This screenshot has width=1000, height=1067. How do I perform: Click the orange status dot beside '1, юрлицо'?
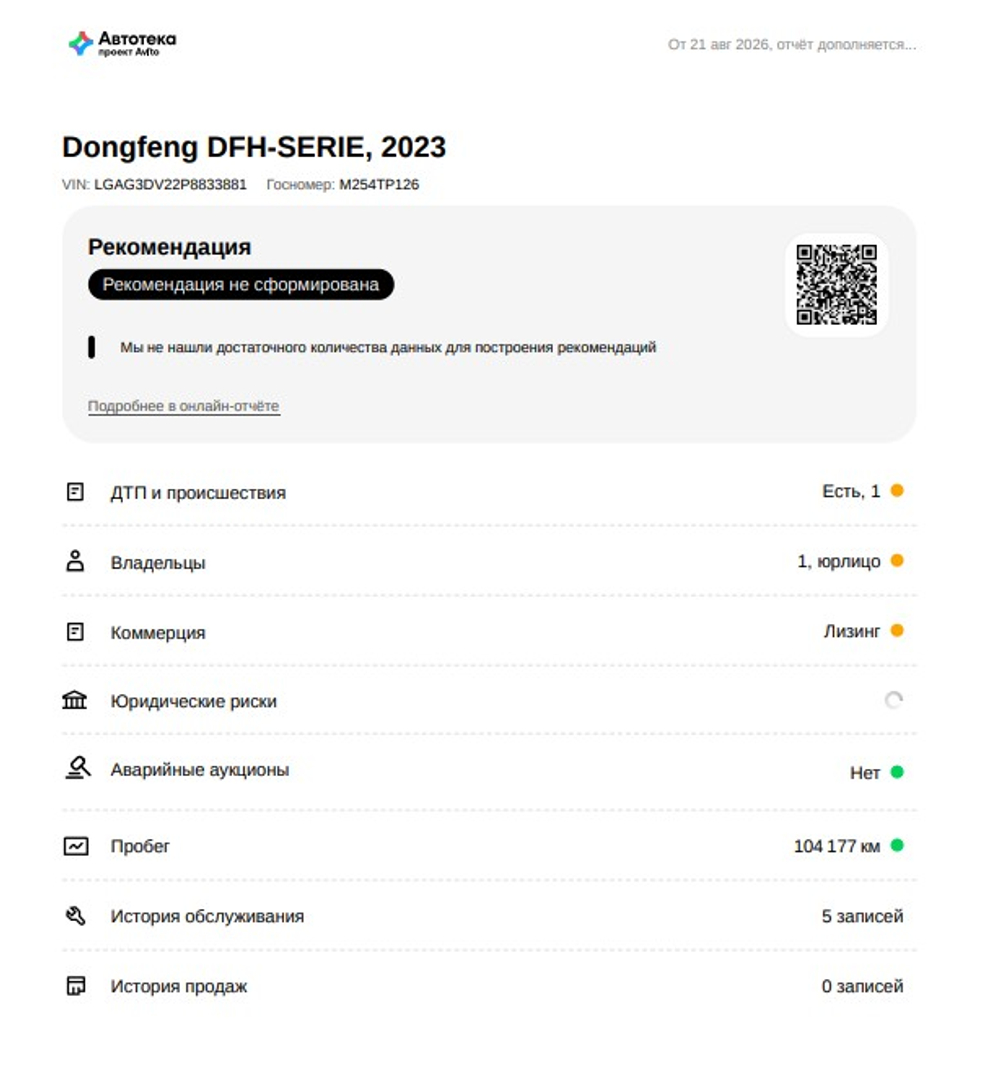tap(897, 561)
